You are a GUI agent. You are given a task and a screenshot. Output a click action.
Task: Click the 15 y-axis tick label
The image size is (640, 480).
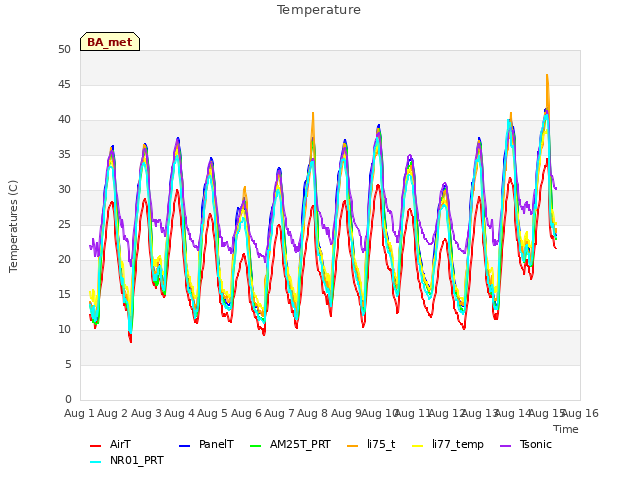[64, 295]
